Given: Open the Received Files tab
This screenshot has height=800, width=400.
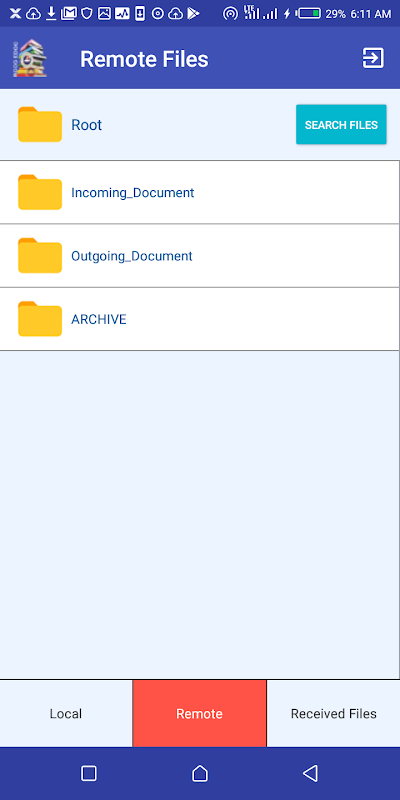Looking at the screenshot, I should click(334, 713).
